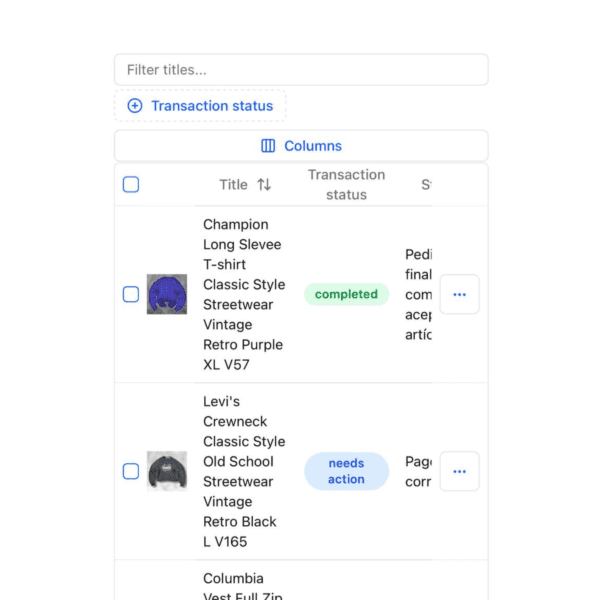Click the Levi's Crewneck Classic Style title
The image size is (600, 600).
243,472
